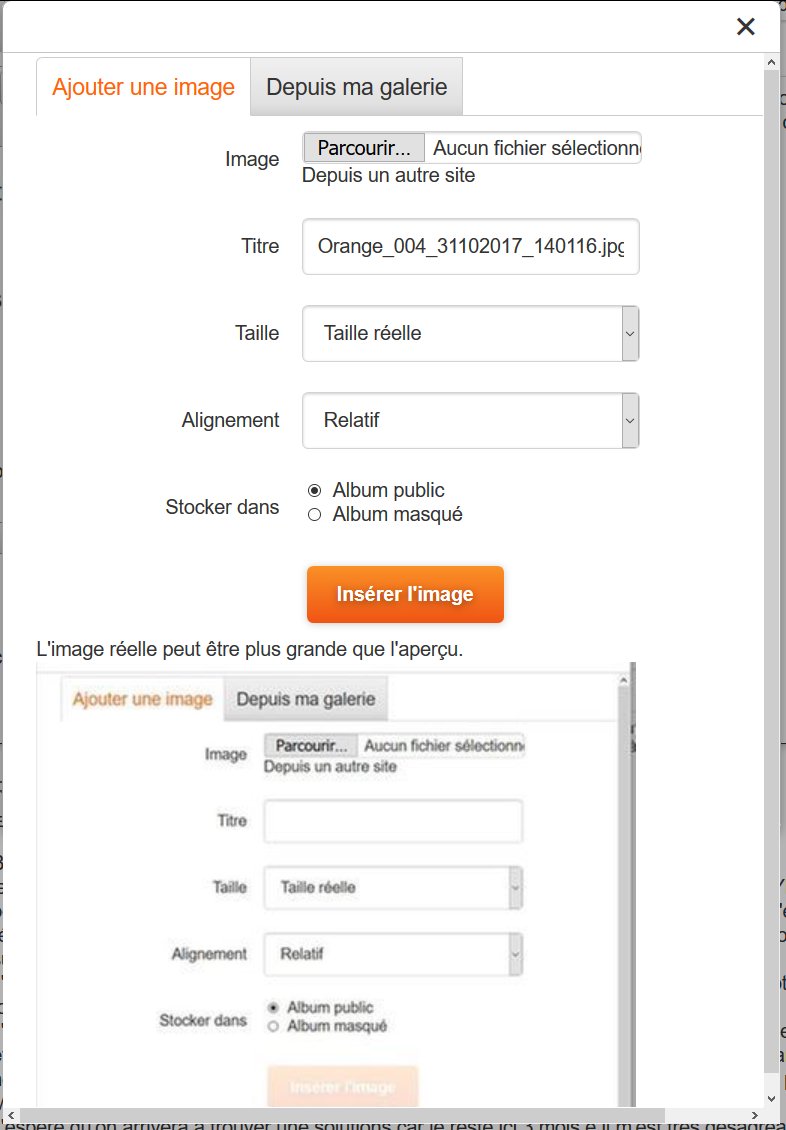Click the image preview thumbnail
The width and height of the screenshot is (786, 1130).
tap(336, 884)
